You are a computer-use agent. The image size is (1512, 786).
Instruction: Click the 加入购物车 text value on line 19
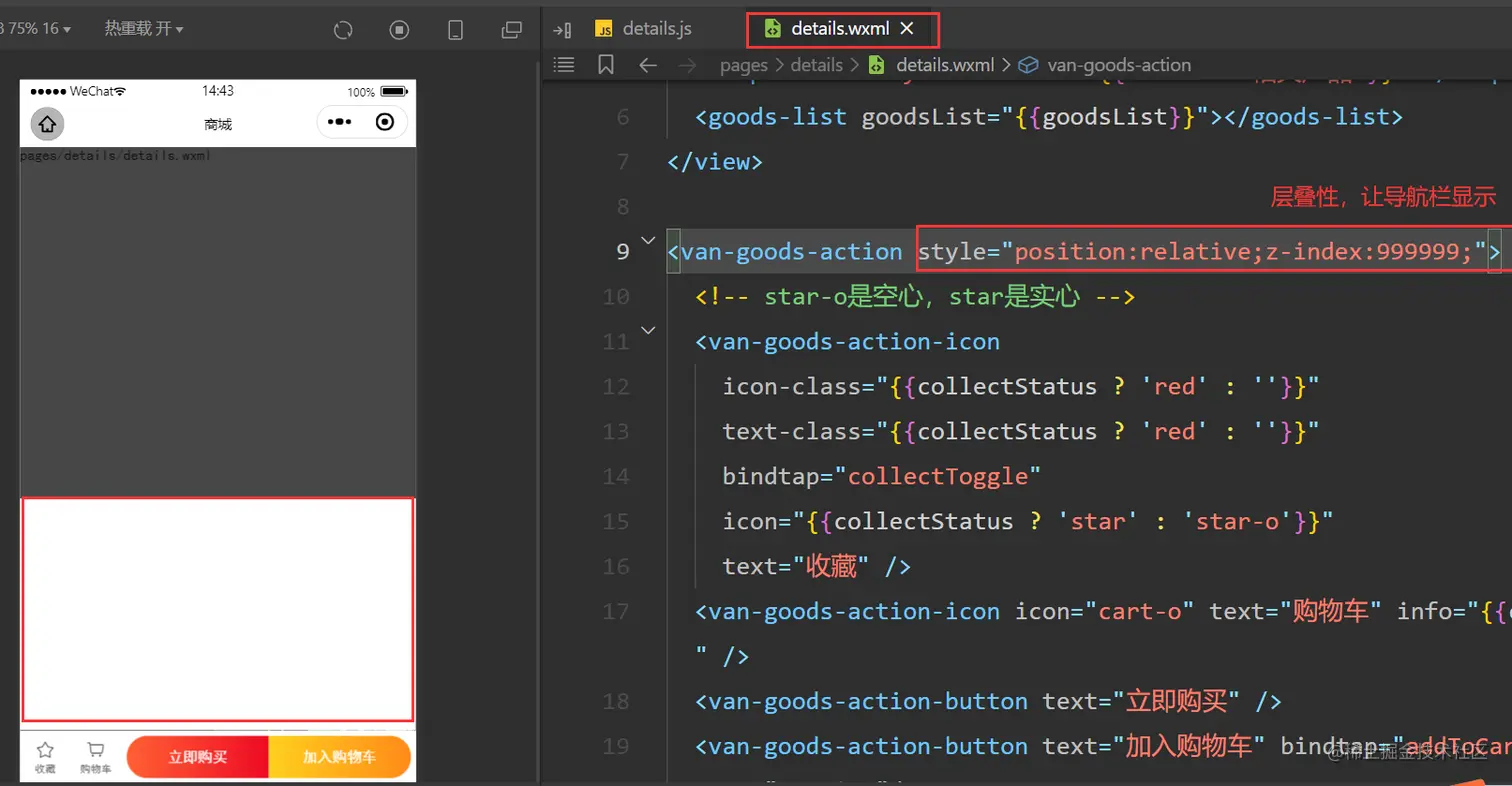1189,746
